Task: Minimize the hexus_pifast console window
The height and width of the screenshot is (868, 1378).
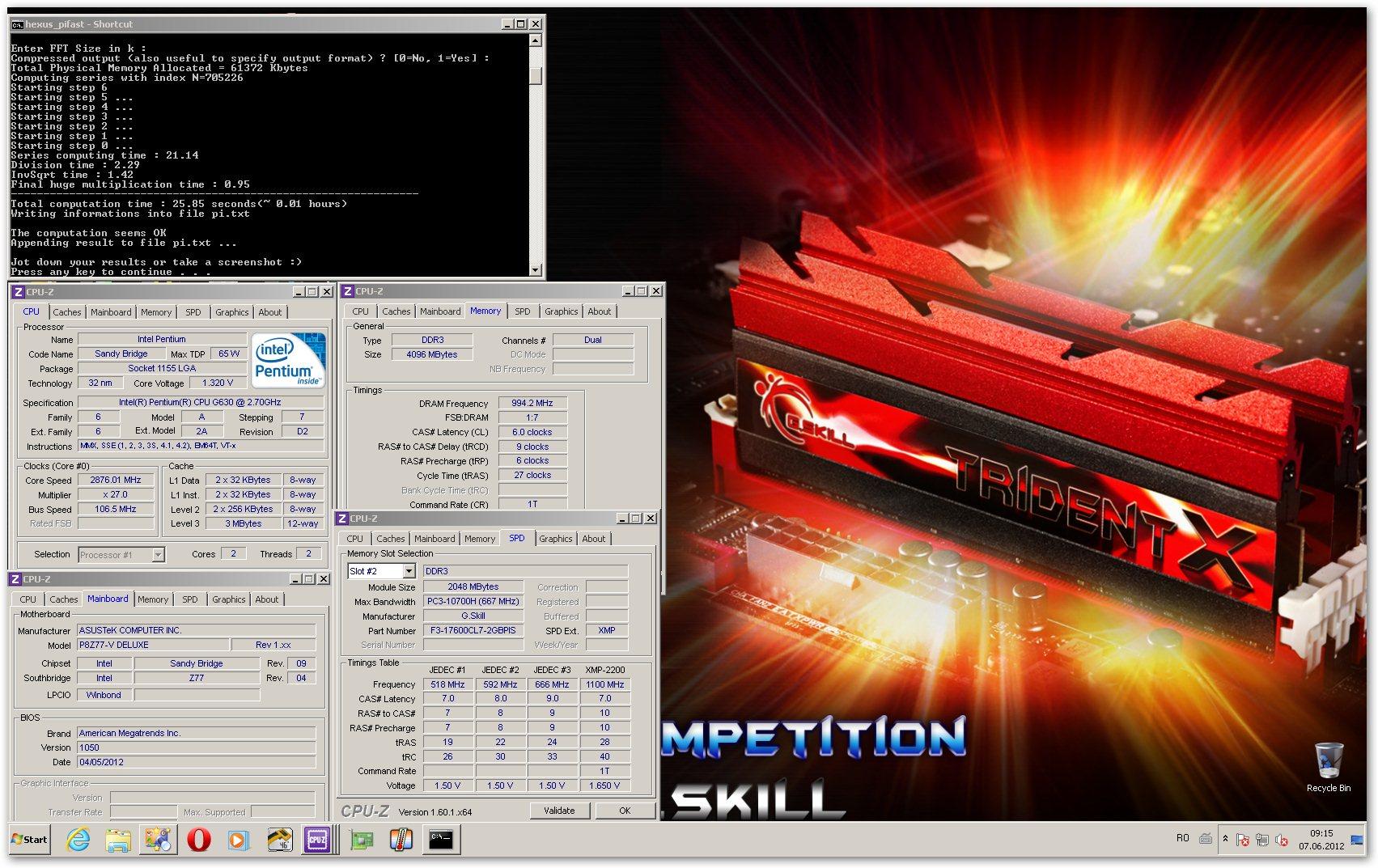Action: click(x=507, y=24)
